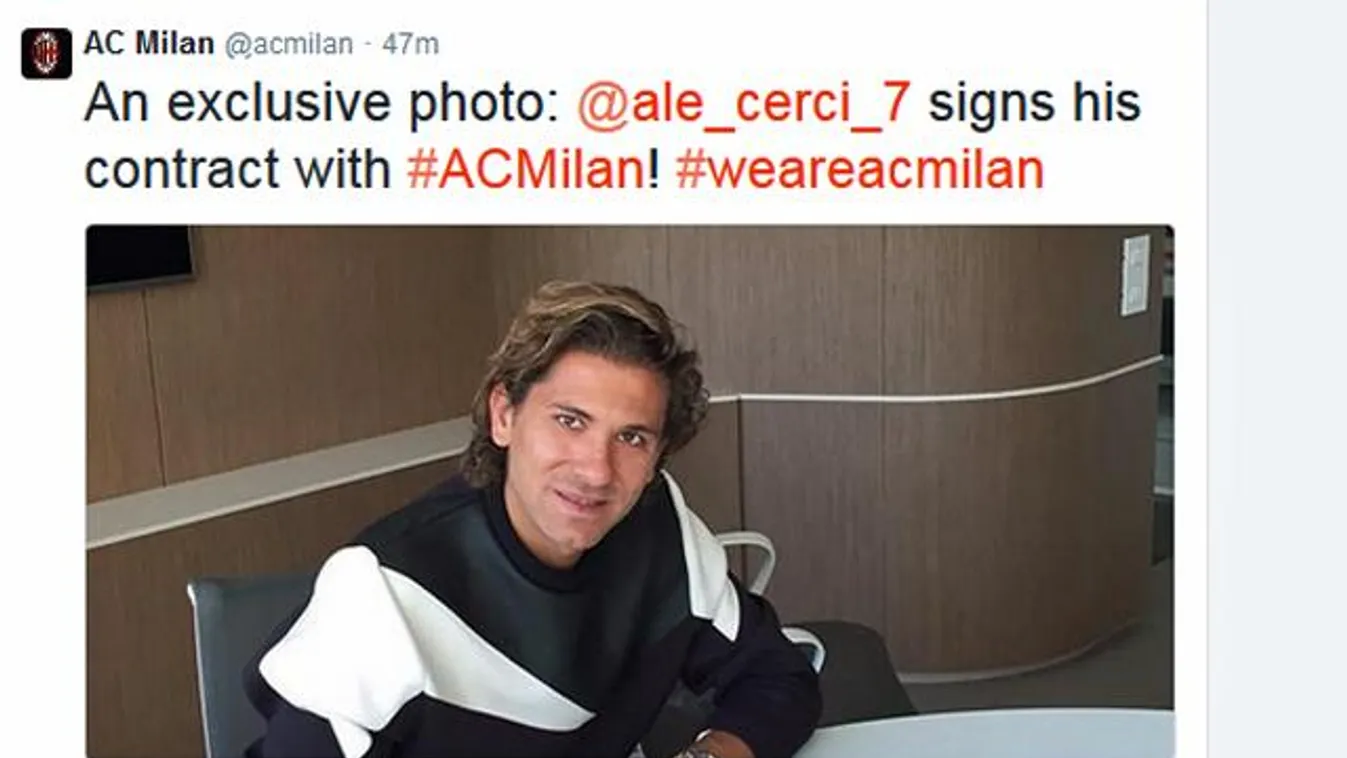Open the #ACMilan hashtag
Viewport: 1347px width, 758px height.
(x=527, y=170)
